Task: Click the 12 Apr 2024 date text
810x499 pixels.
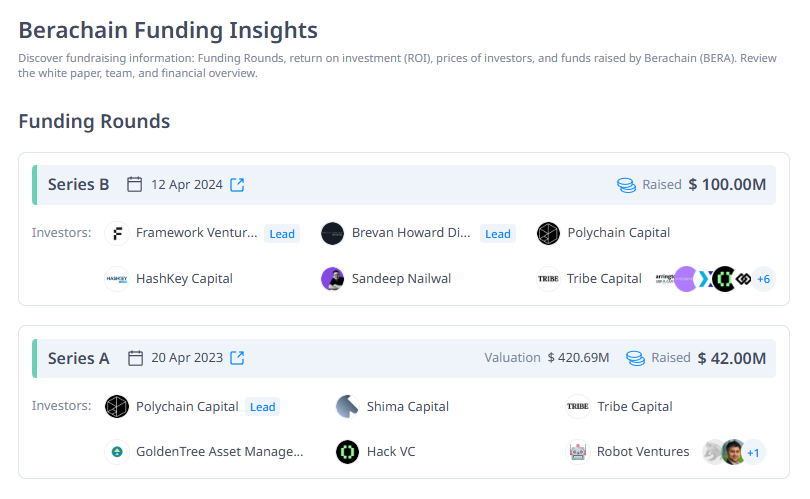Action: 187,184
